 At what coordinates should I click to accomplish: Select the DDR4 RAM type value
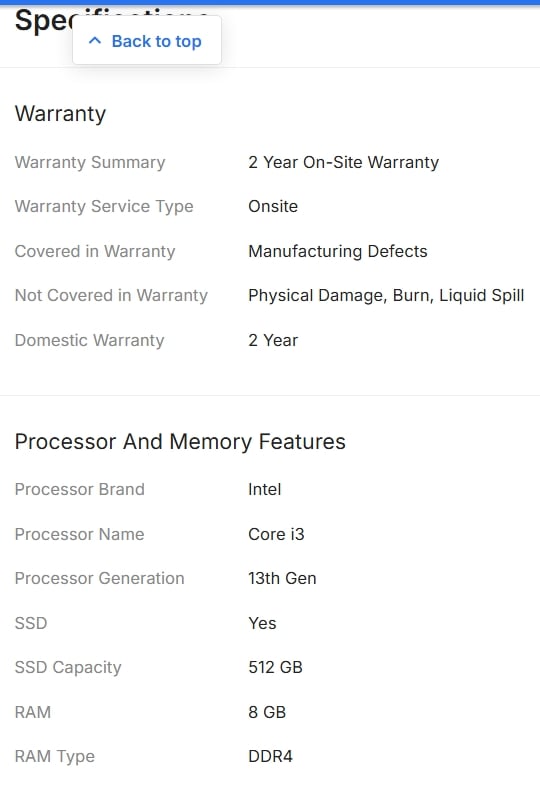click(x=271, y=756)
